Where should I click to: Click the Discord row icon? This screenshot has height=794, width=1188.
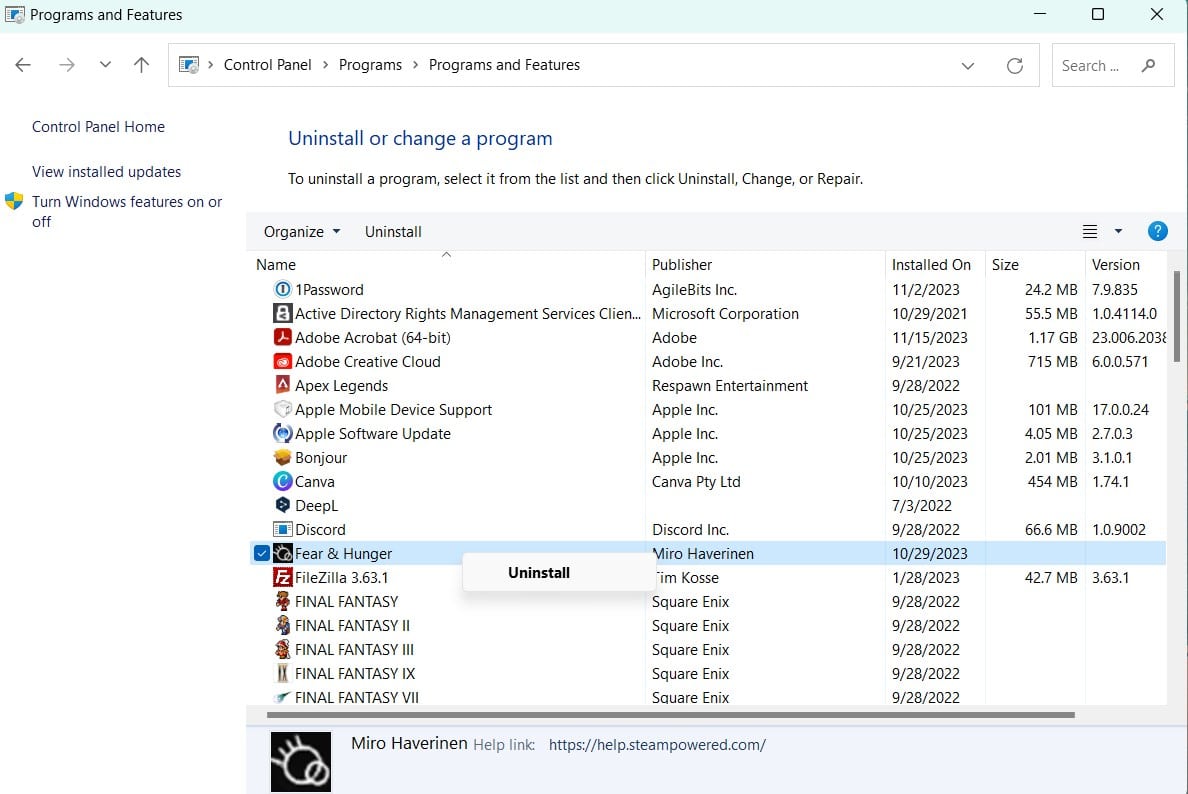pos(283,529)
